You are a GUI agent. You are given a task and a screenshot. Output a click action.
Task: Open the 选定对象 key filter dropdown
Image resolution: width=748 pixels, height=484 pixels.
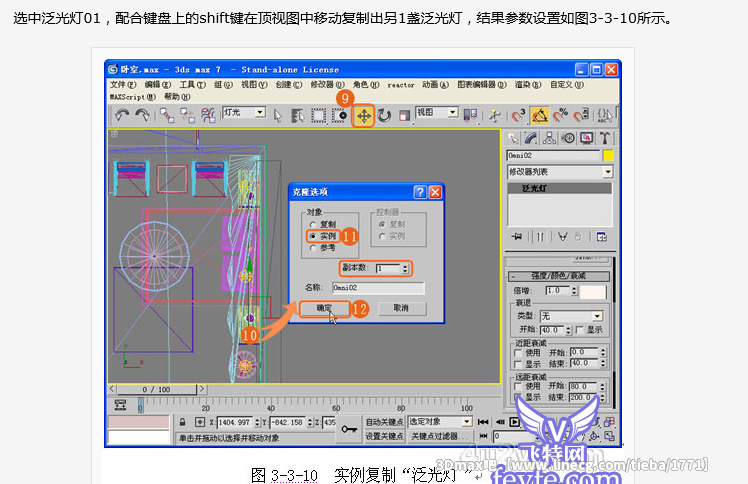467,422
